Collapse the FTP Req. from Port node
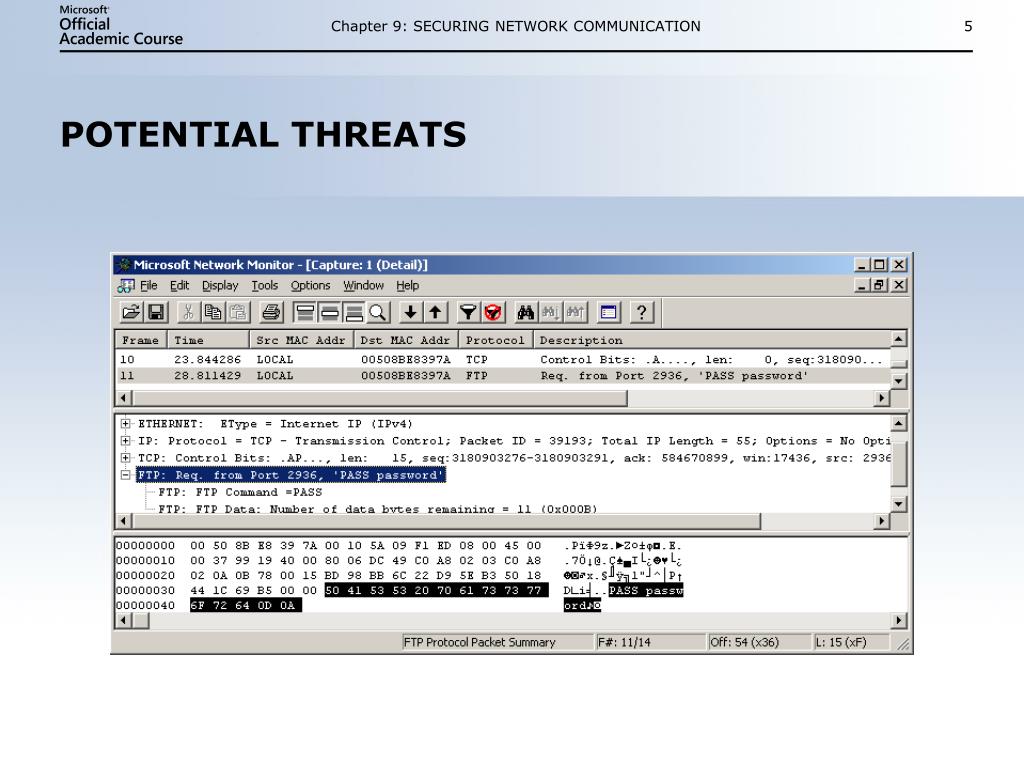 [125, 475]
